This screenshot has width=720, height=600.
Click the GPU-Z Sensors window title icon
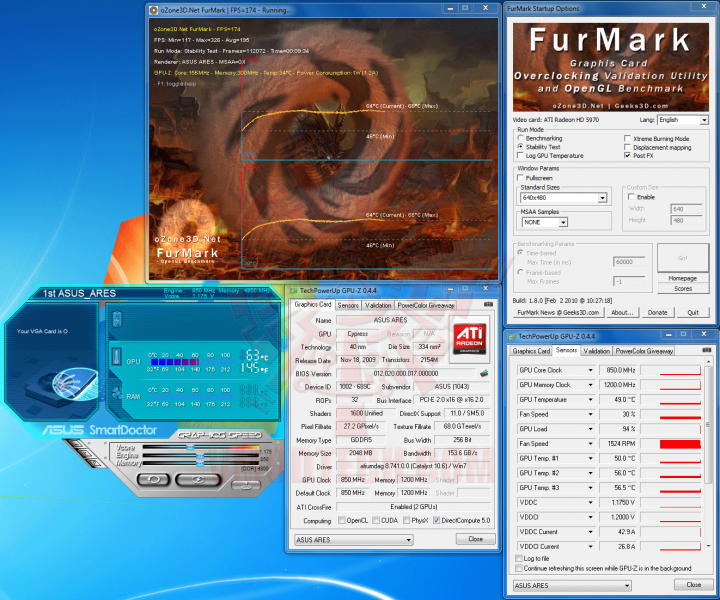512,336
